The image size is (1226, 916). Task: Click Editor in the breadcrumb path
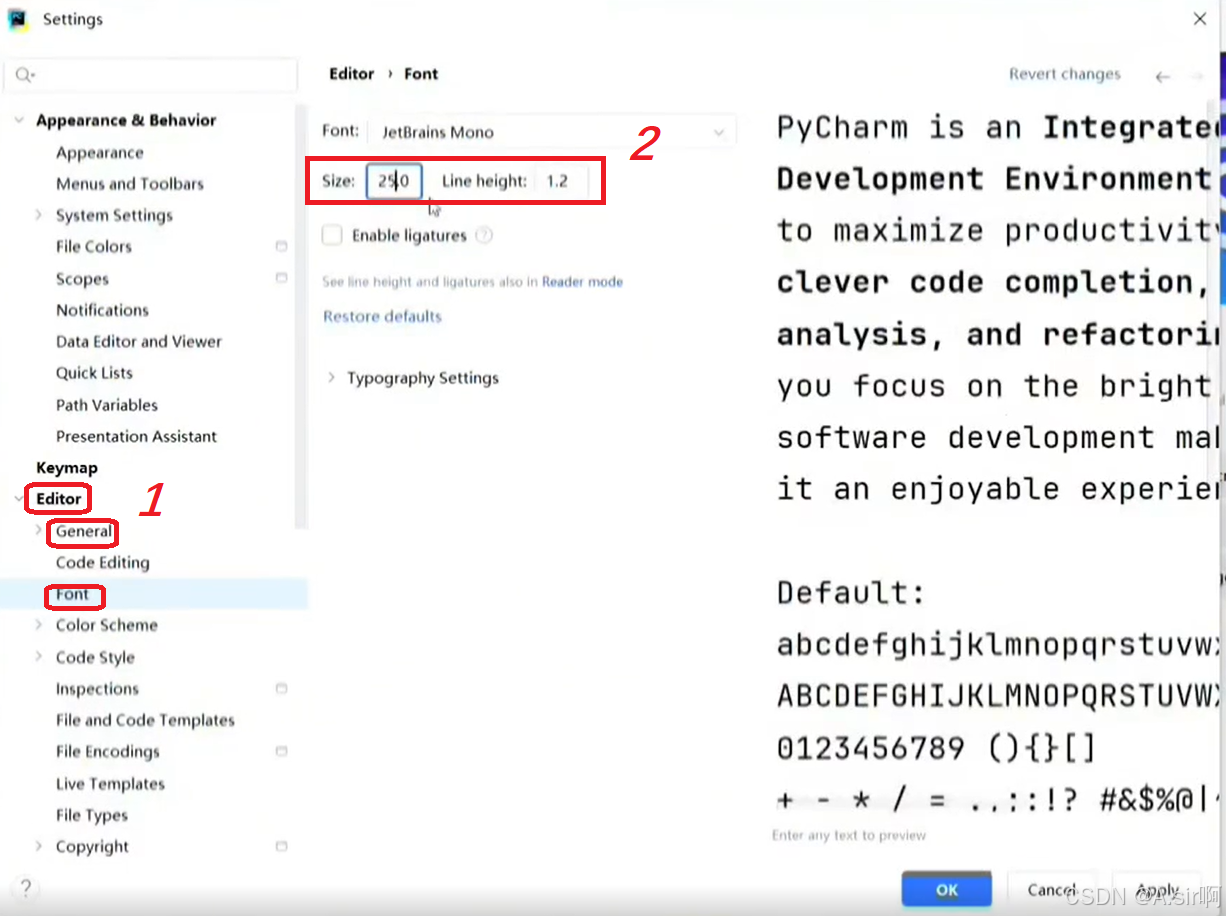pyautogui.click(x=352, y=73)
